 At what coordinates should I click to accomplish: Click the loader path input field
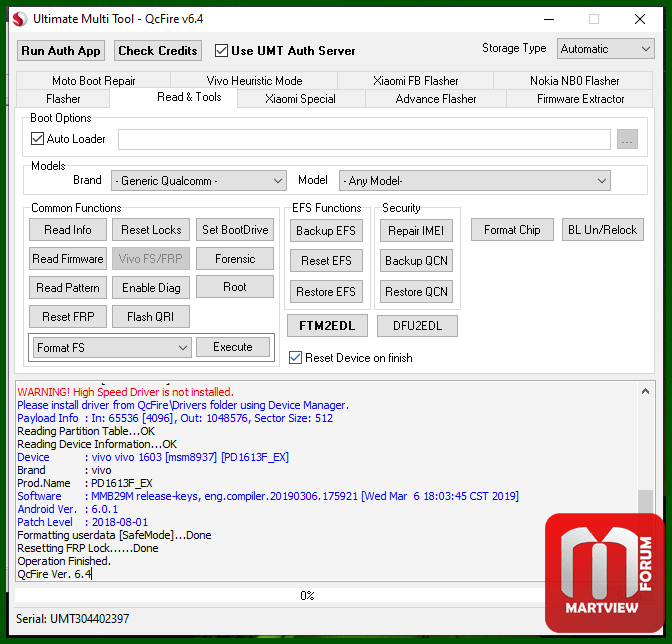coord(364,140)
